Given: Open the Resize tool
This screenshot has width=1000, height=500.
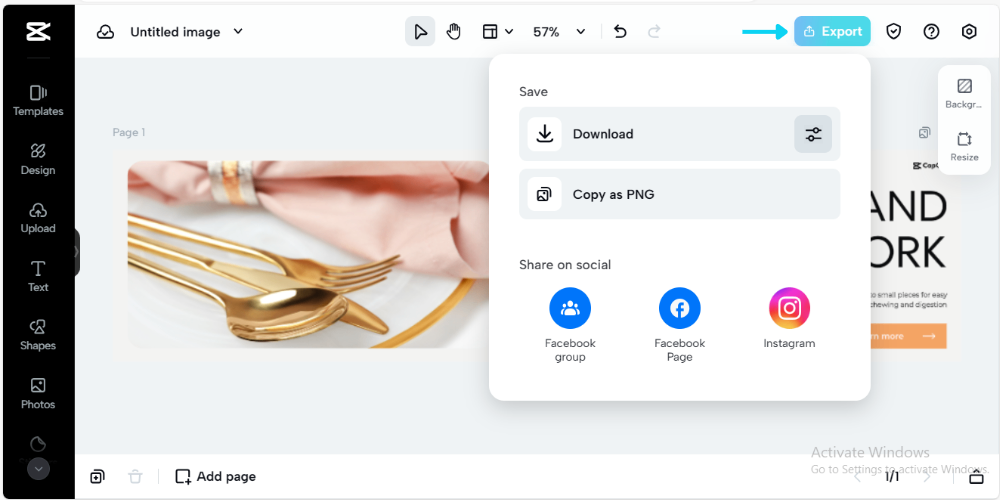Looking at the screenshot, I should pos(964,146).
